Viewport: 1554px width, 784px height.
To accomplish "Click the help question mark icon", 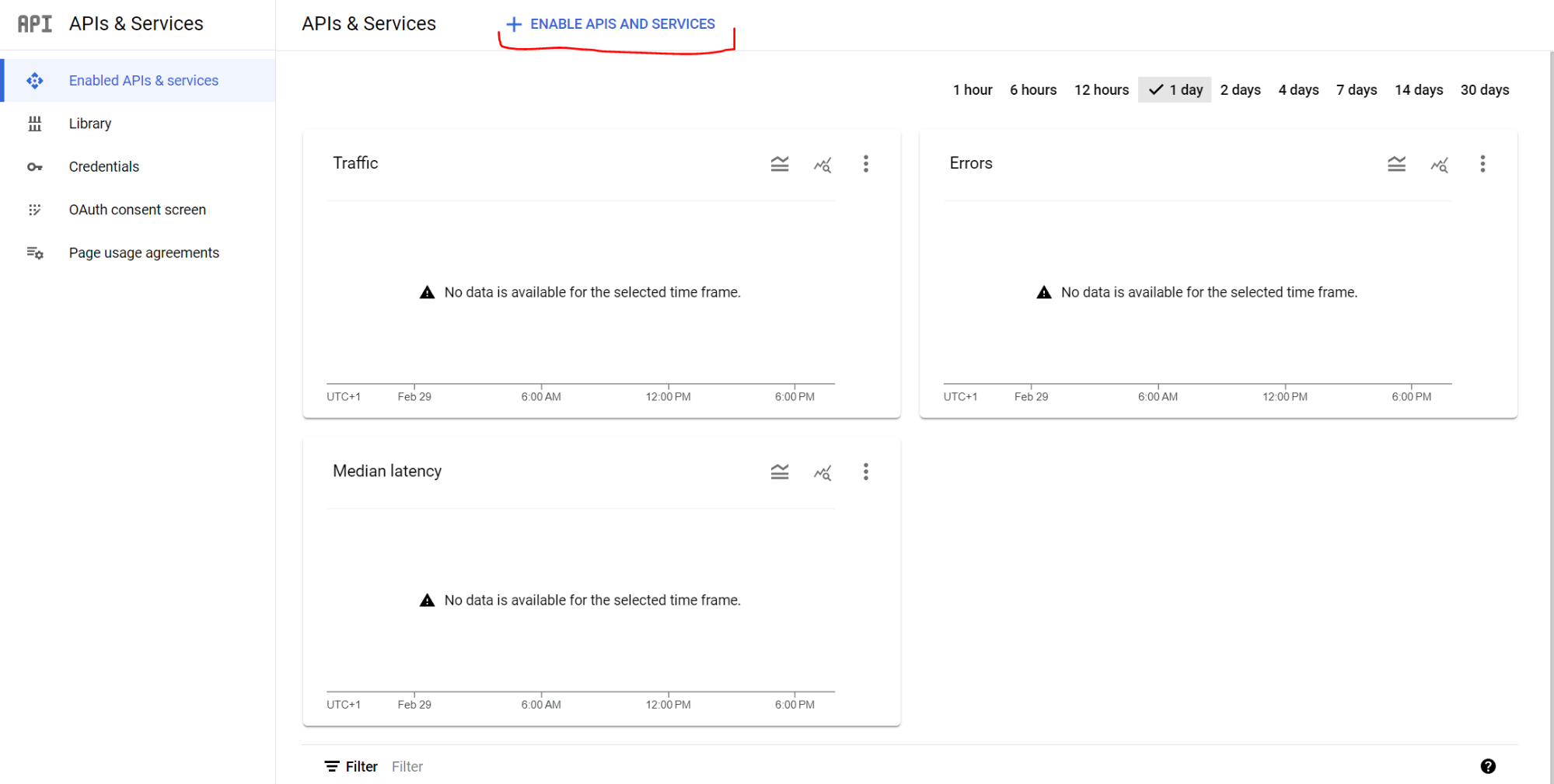I will tap(1487, 766).
